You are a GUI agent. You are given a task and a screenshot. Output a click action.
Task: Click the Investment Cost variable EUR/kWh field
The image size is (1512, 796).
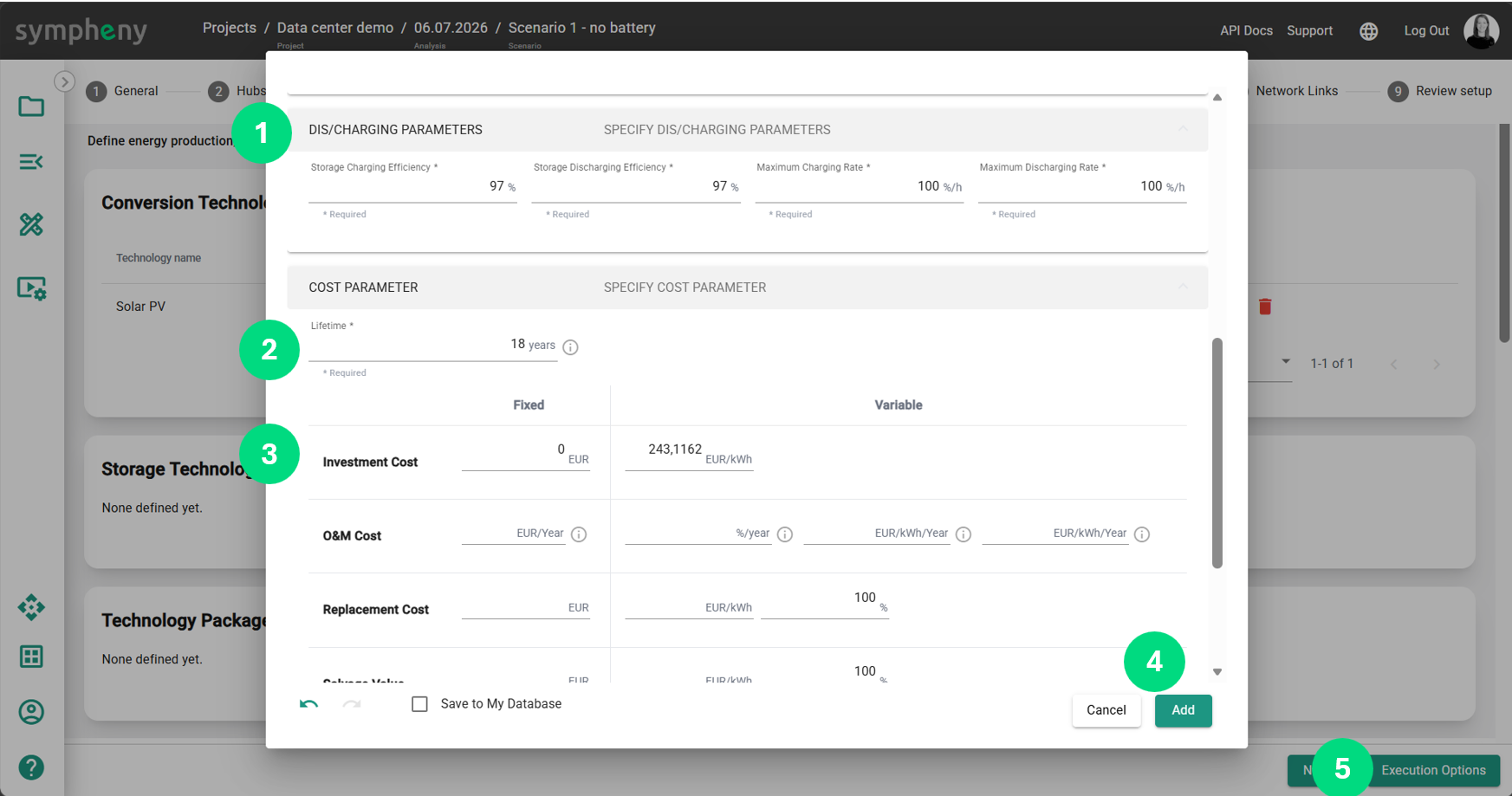click(x=689, y=453)
